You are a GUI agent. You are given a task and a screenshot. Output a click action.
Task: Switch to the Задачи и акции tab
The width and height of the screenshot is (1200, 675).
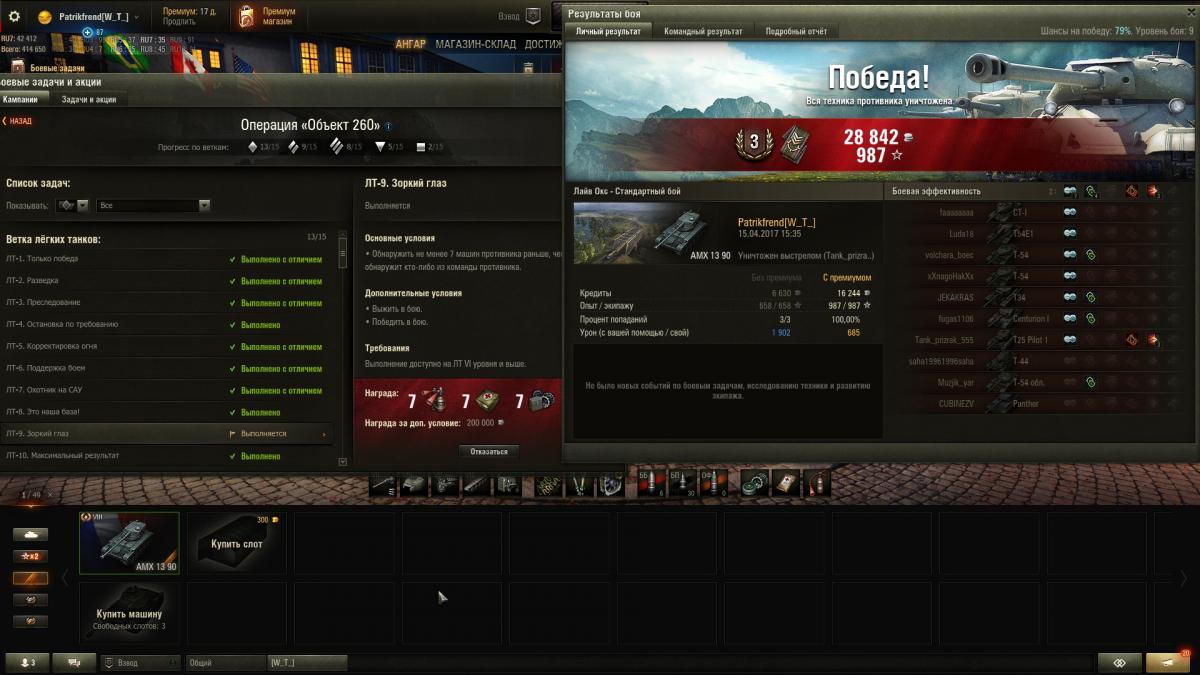pos(89,99)
